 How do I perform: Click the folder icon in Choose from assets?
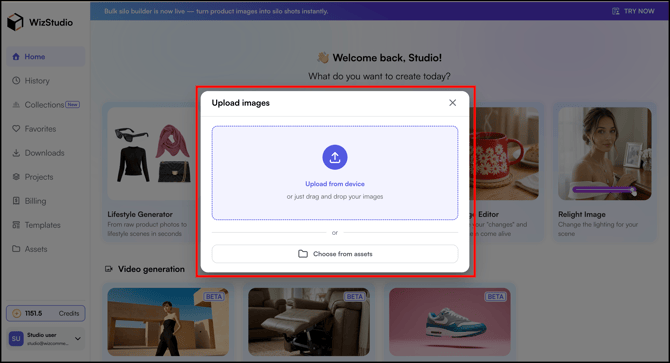(x=303, y=254)
